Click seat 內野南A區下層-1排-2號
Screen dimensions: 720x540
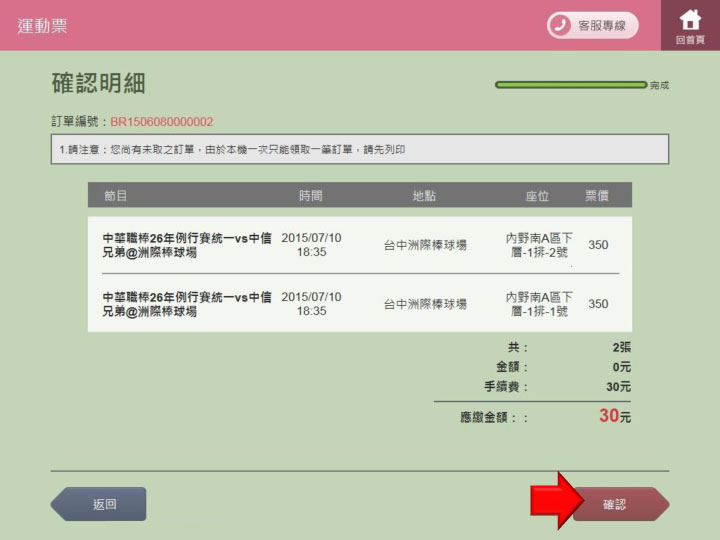(x=539, y=245)
